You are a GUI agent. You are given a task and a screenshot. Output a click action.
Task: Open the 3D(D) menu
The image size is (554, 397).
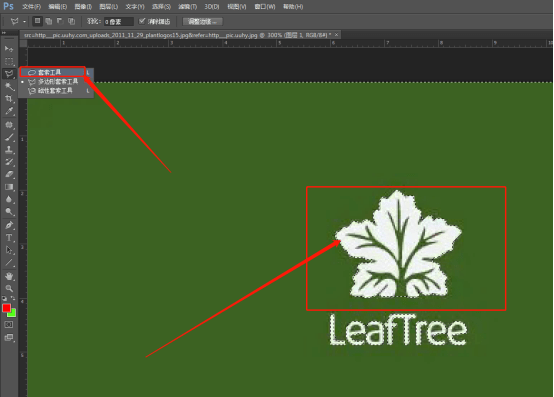pyautogui.click(x=212, y=7)
